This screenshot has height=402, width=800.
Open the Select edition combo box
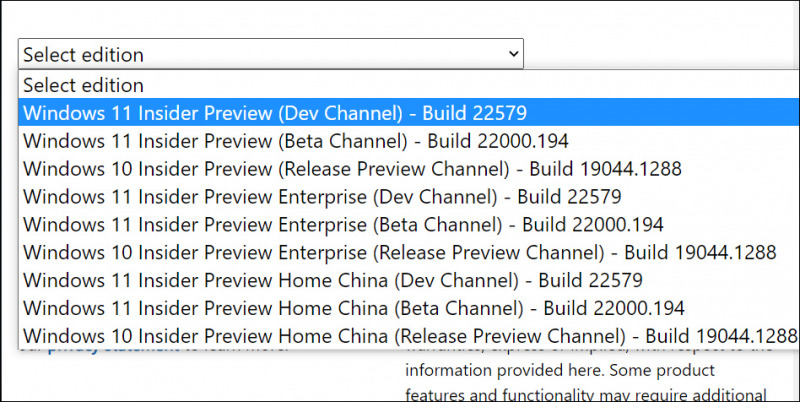(270, 54)
